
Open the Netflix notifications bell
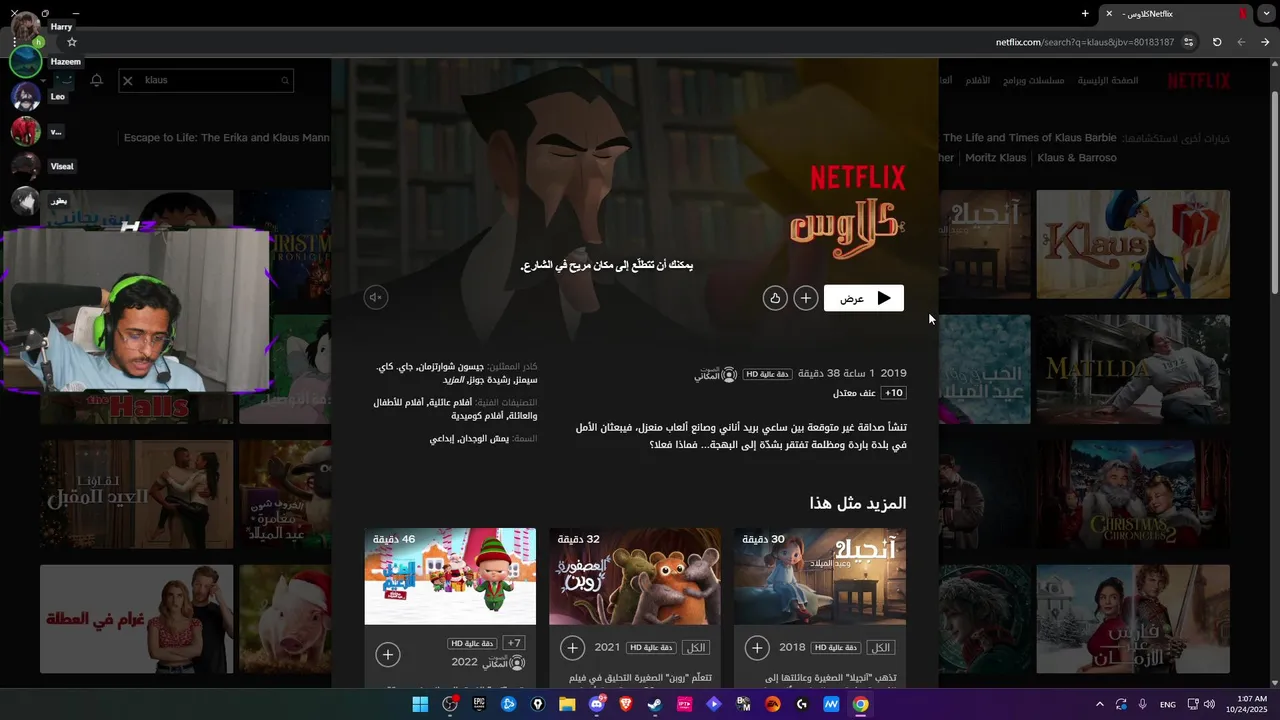[97, 80]
